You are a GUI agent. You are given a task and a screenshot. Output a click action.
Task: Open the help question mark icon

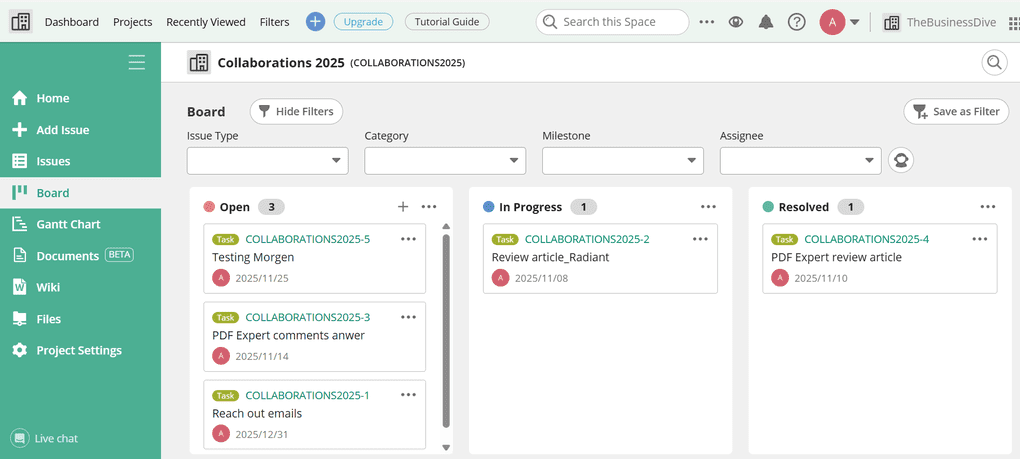point(796,22)
